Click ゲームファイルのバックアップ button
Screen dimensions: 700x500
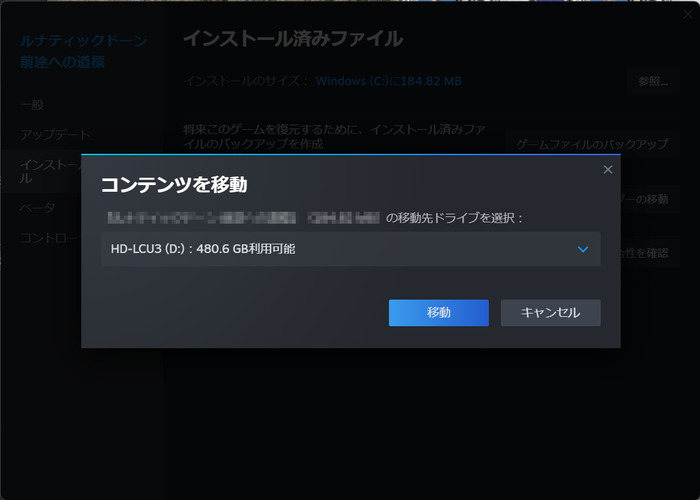(x=592, y=144)
